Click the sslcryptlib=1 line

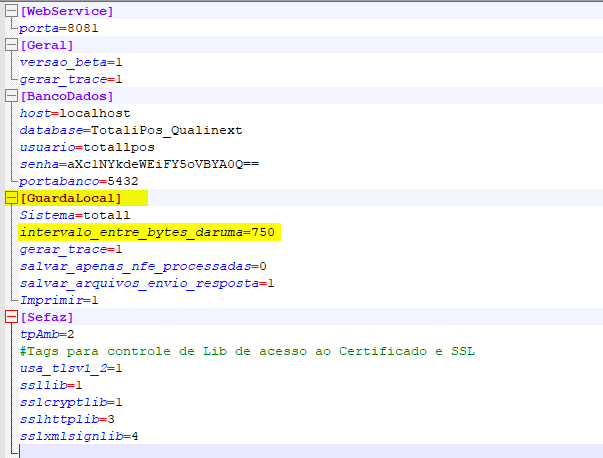point(71,402)
